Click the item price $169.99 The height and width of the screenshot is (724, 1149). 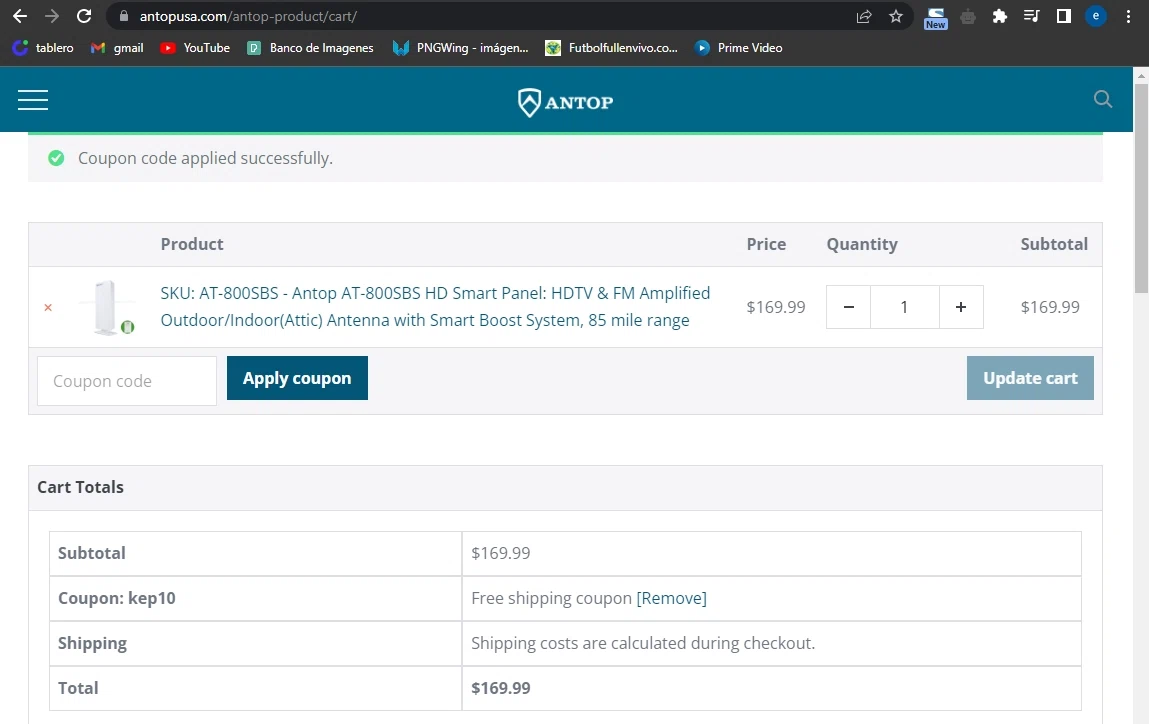click(x=775, y=307)
